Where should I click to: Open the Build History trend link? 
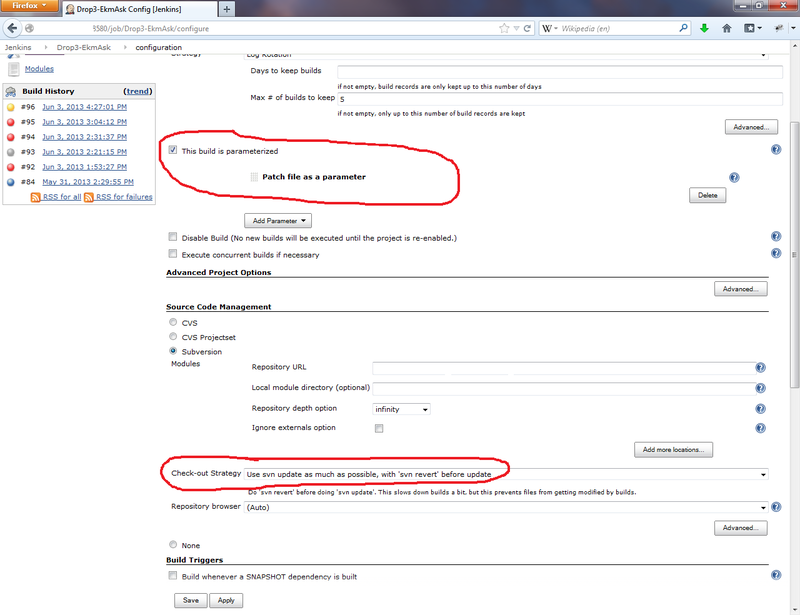click(138, 91)
